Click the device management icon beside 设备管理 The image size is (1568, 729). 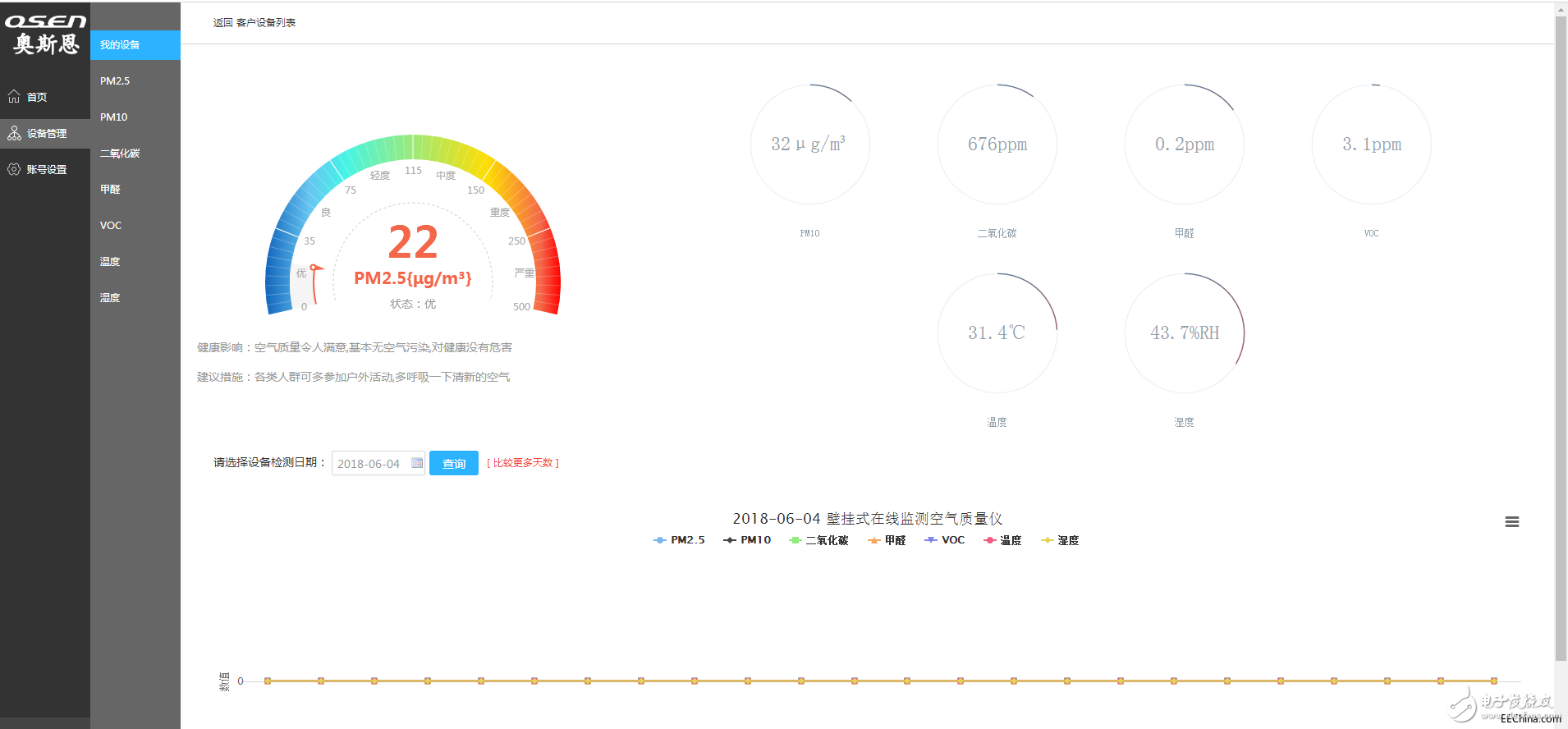(14, 133)
